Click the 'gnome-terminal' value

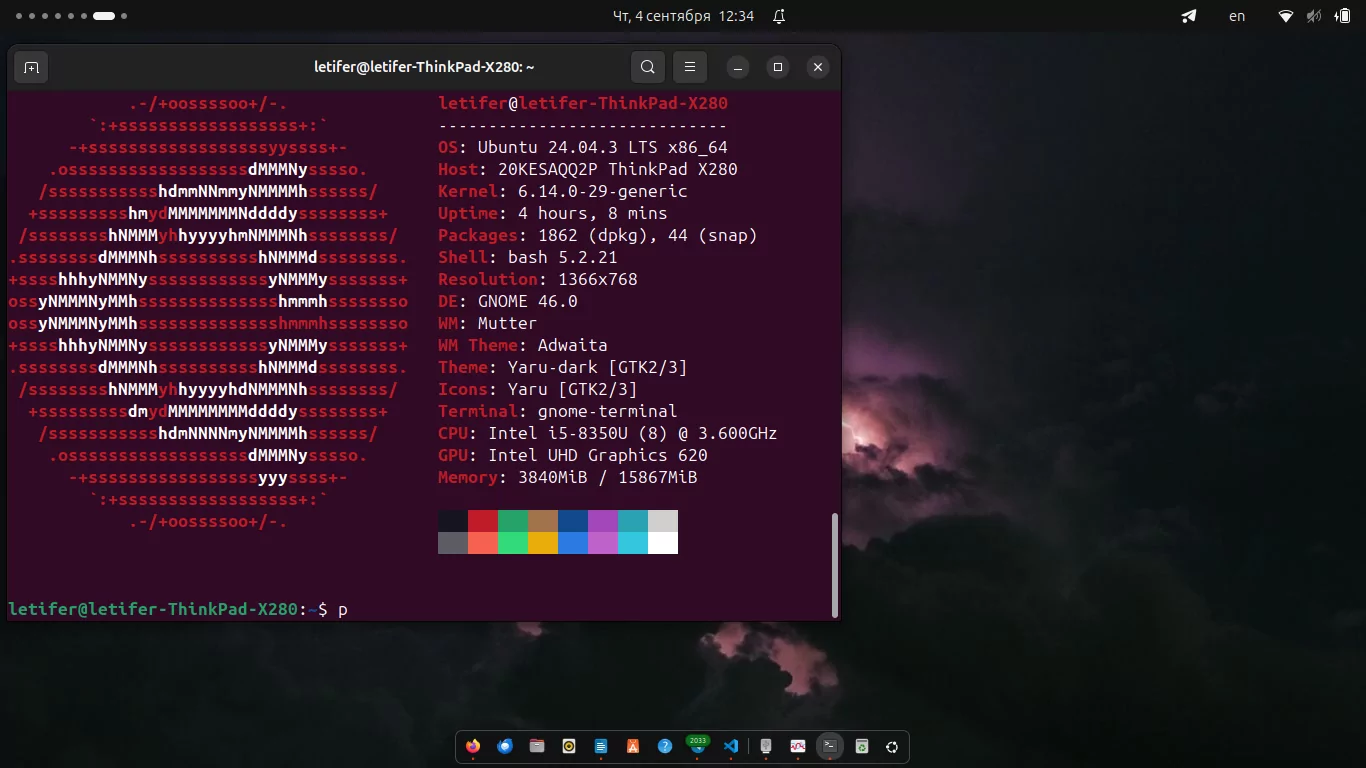(608, 412)
